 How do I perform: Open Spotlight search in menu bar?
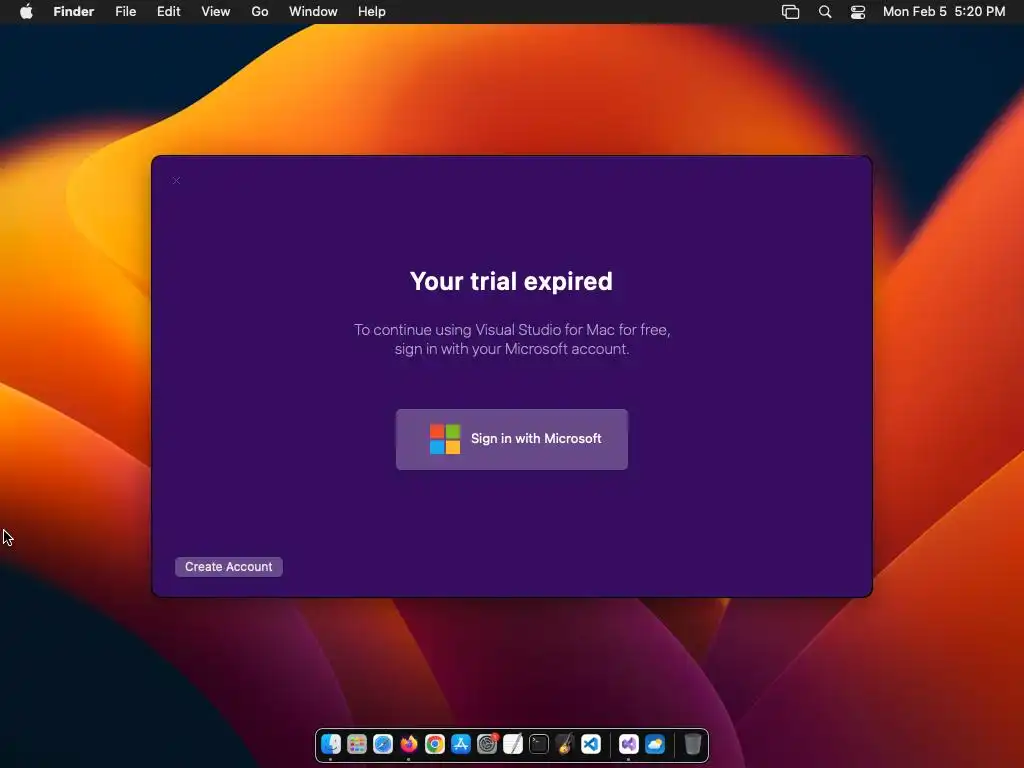(x=825, y=12)
